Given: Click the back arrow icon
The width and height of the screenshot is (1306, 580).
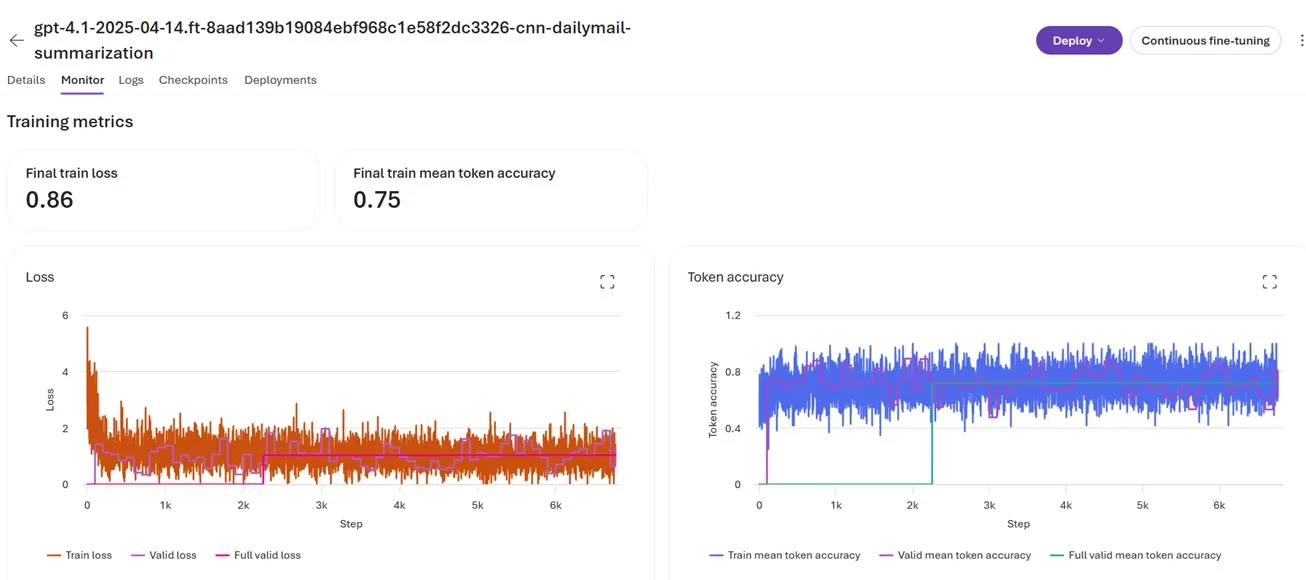Looking at the screenshot, I should pyautogui.click(x=16, y=41).
